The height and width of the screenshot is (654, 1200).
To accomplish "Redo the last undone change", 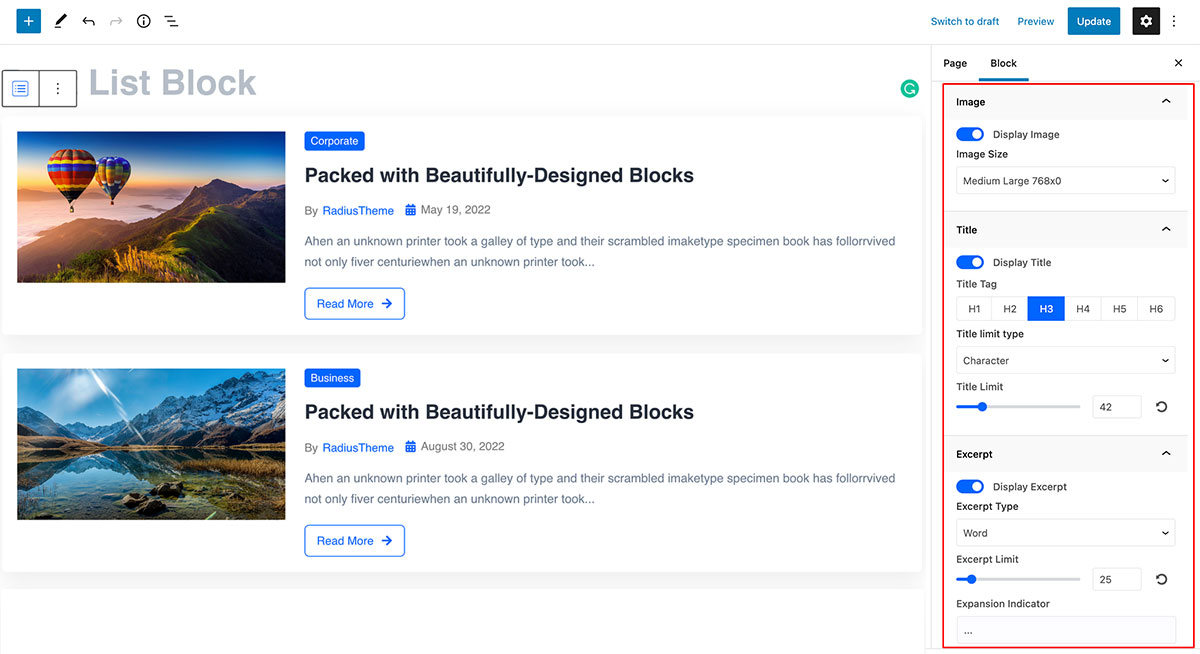I will click(116, 21).
